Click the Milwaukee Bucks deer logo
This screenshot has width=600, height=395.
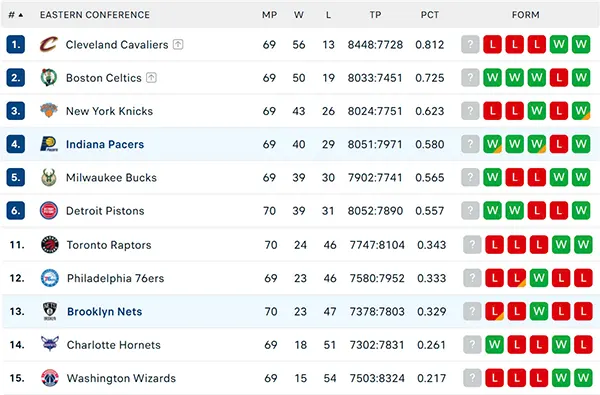click(49, 177)
